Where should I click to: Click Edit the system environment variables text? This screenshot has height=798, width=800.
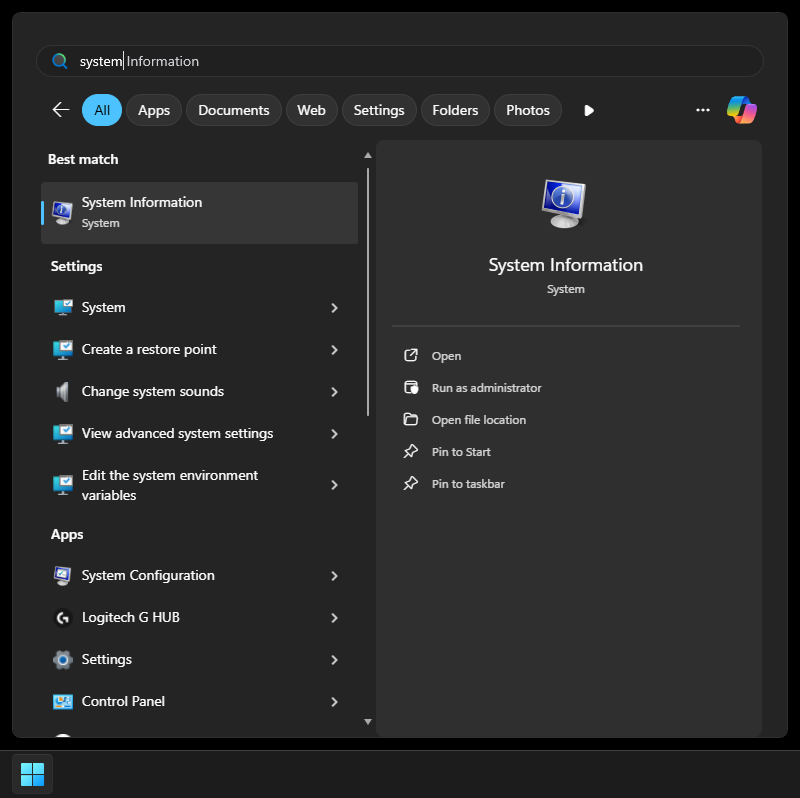point(169,485)
